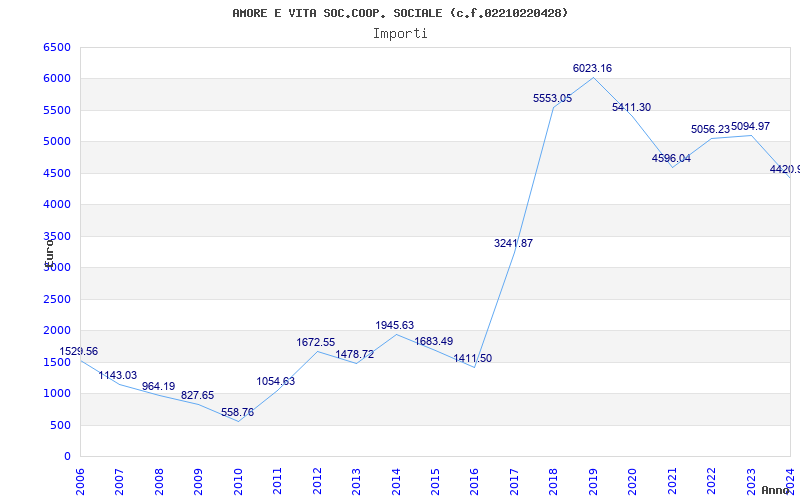Click the 1683.49 data label
Screen dimensions: 800x500
pos(434,341)
